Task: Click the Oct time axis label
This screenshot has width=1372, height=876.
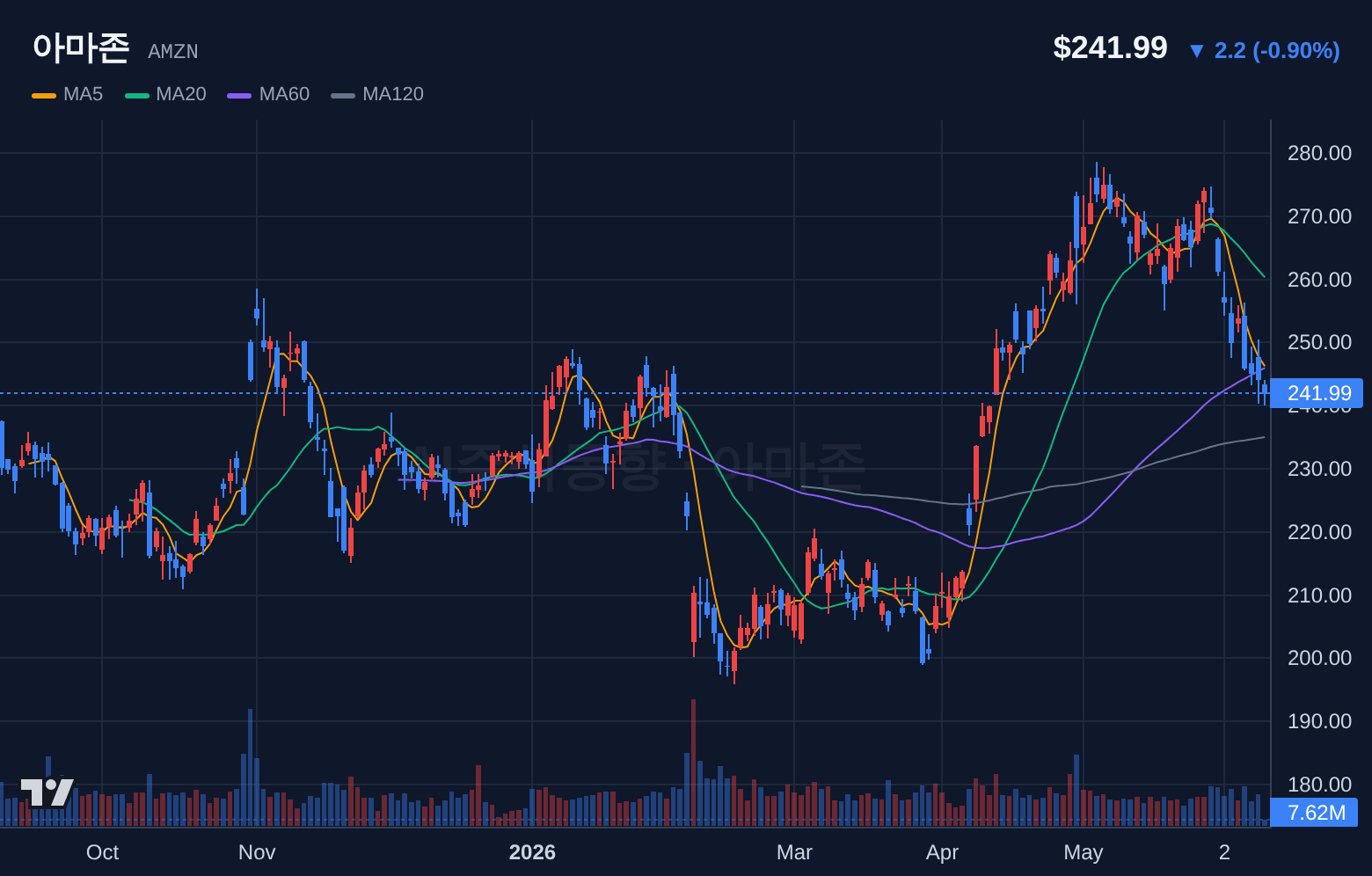Action: (x=102, y=852)
